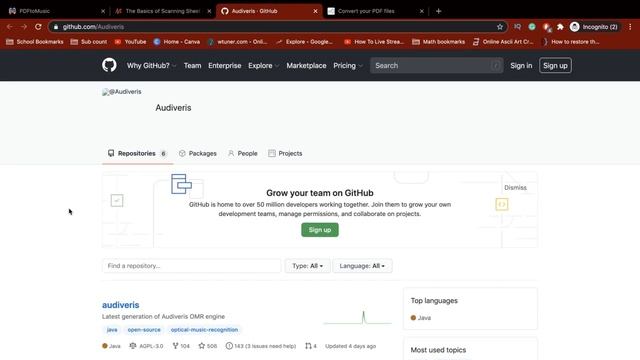Click the AGPL-3.0 license icon
Viewport: 640px width, 360px height.
[x=133, y=346]
